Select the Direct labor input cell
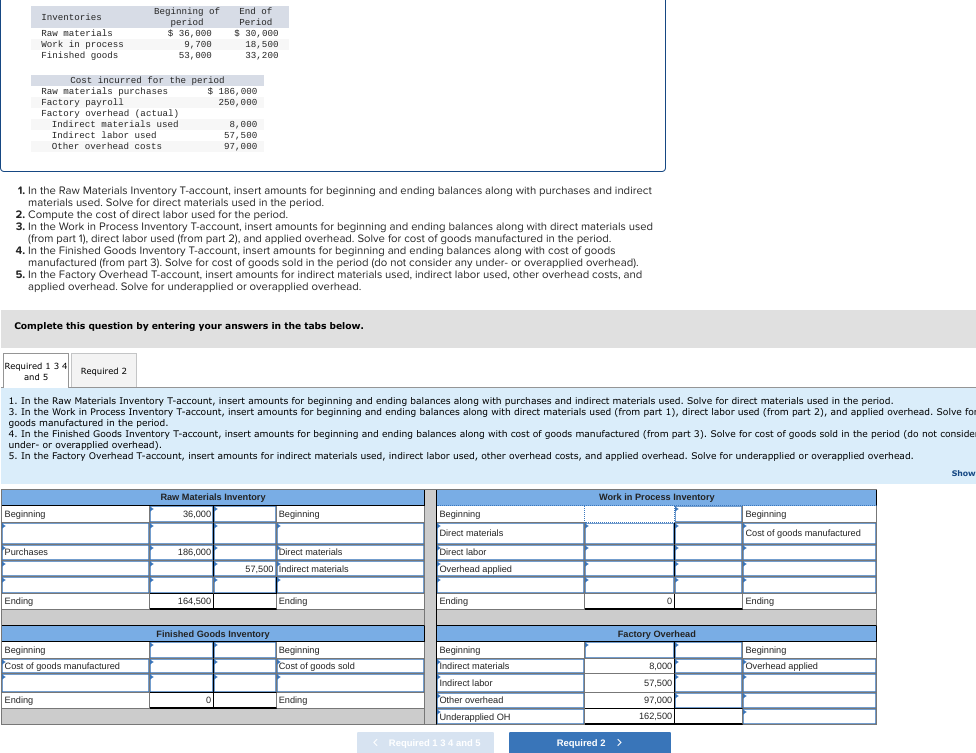Viewport: 976px width, 753px height. (629, 551)
